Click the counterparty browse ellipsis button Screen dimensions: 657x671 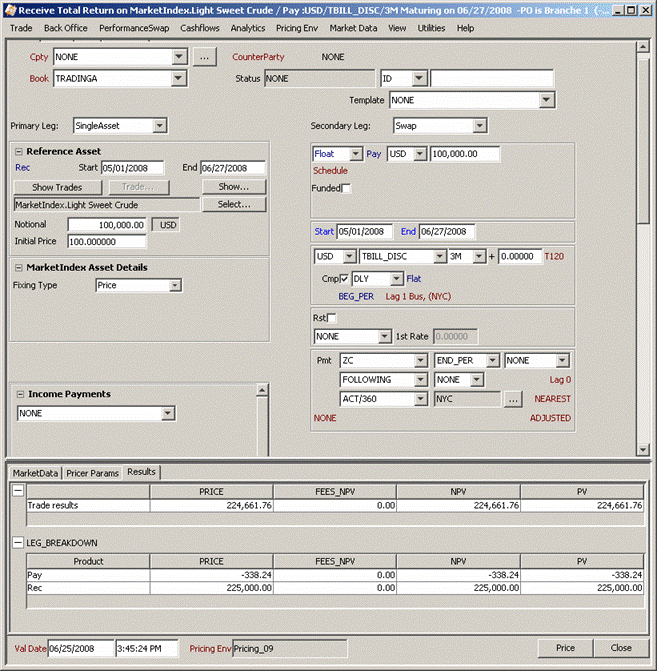pyautogui.click(x=204, y=57)
